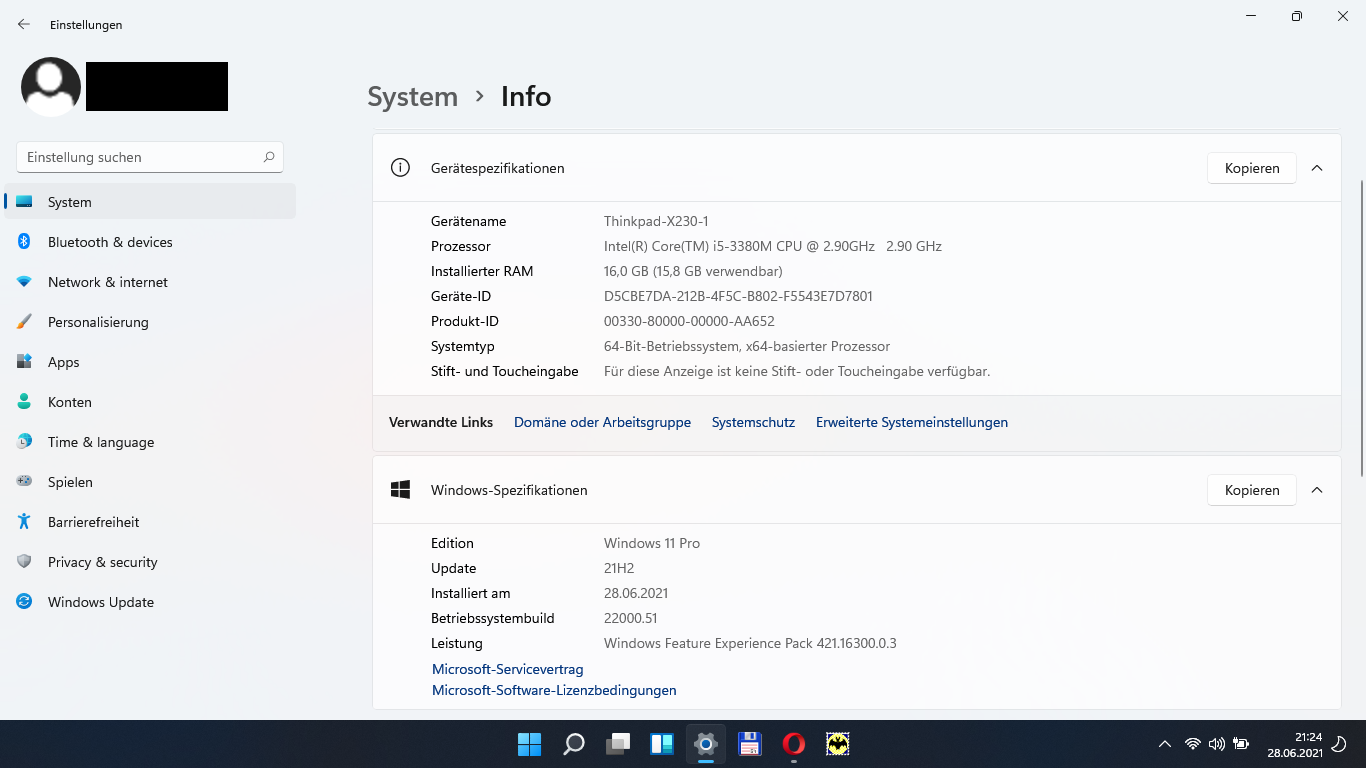Open Task View on taskbar
The width and height of the screenshot is (1366, 768).
(618, 744)
